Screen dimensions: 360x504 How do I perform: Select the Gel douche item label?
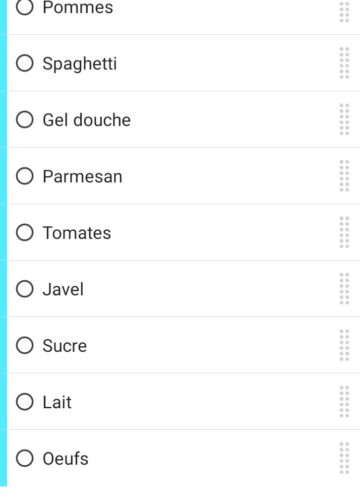point(87,120)
